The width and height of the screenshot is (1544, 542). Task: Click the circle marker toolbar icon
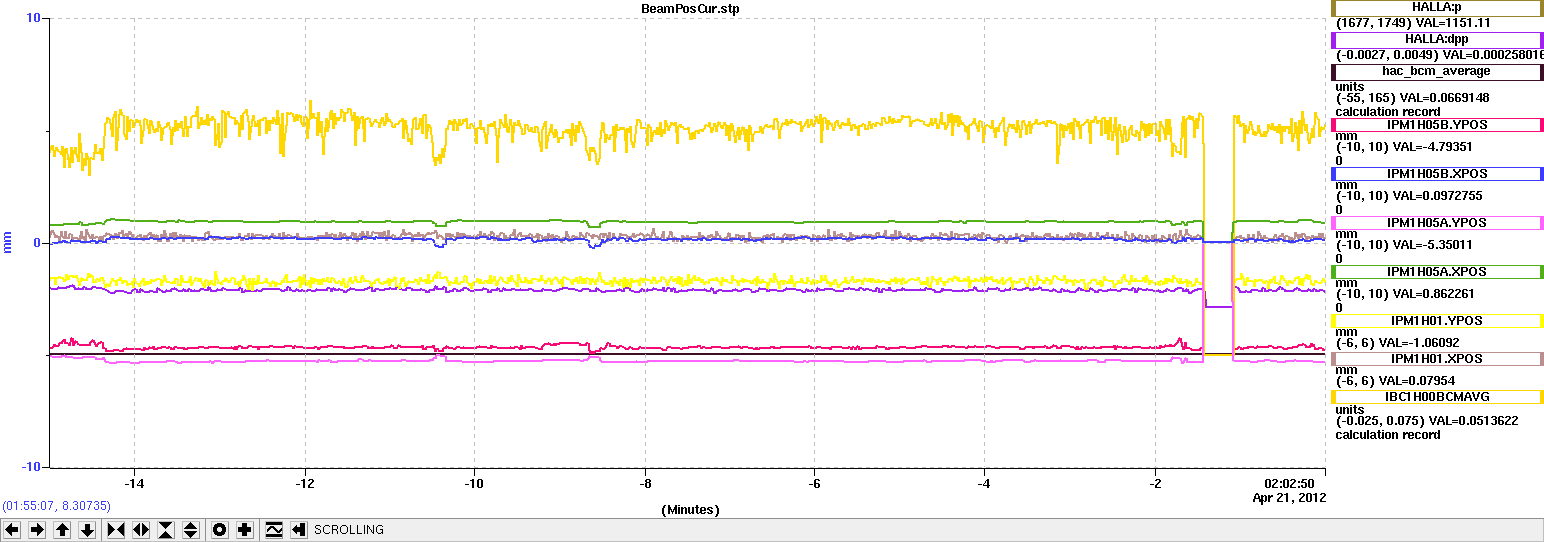[219, 530]
